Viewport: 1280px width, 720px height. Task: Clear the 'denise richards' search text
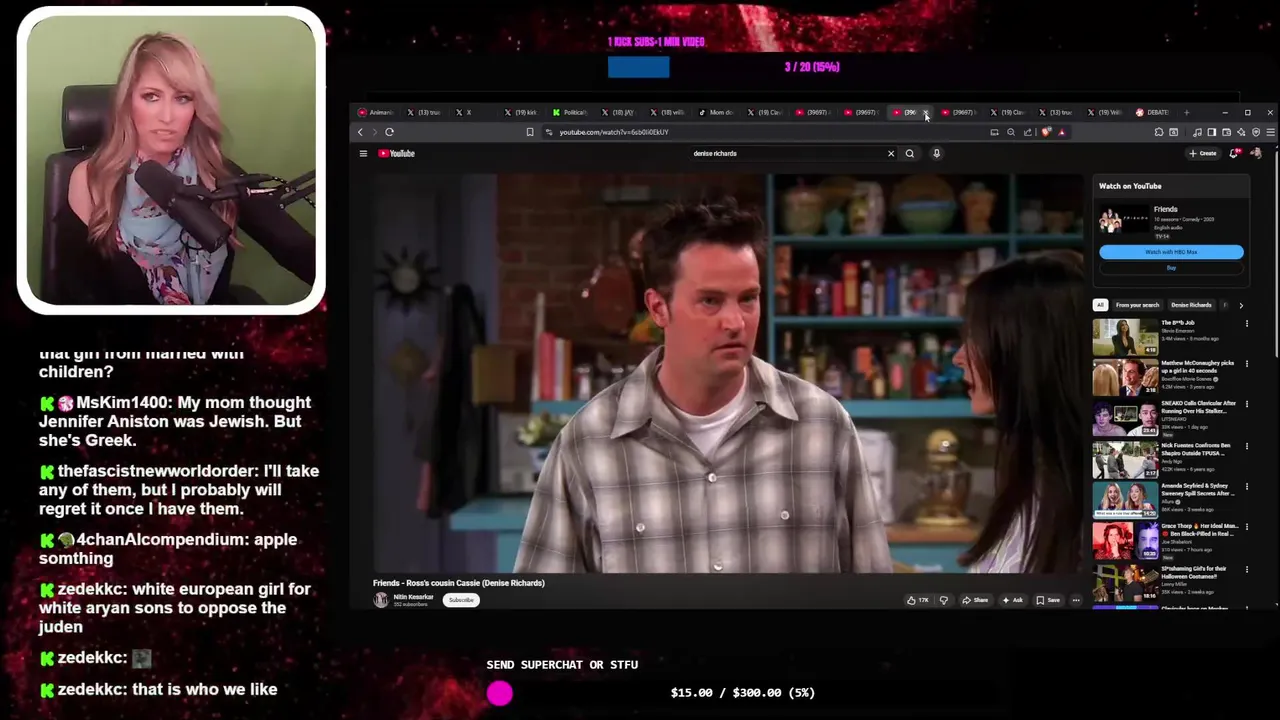coord(891,153)
